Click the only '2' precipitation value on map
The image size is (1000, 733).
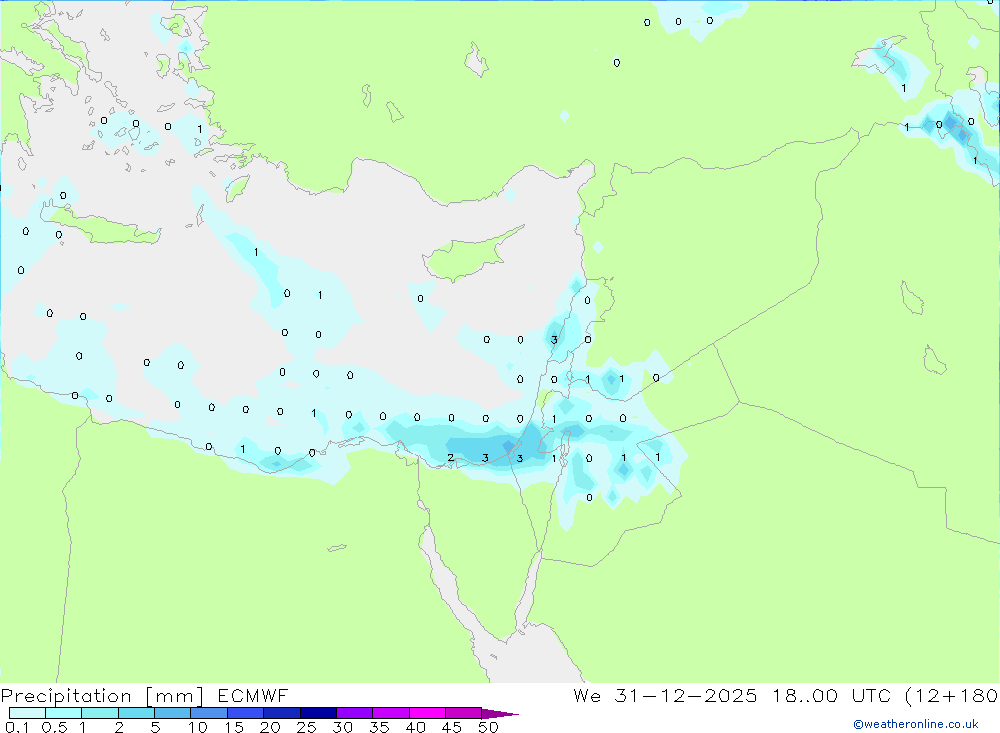[451, 458]
